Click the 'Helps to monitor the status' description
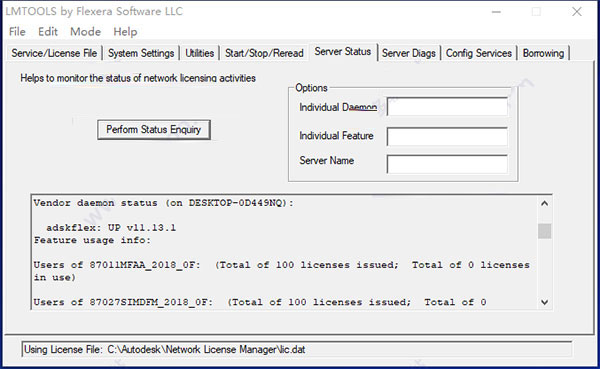This screenshot has width=600, height=369. (138, 78)
